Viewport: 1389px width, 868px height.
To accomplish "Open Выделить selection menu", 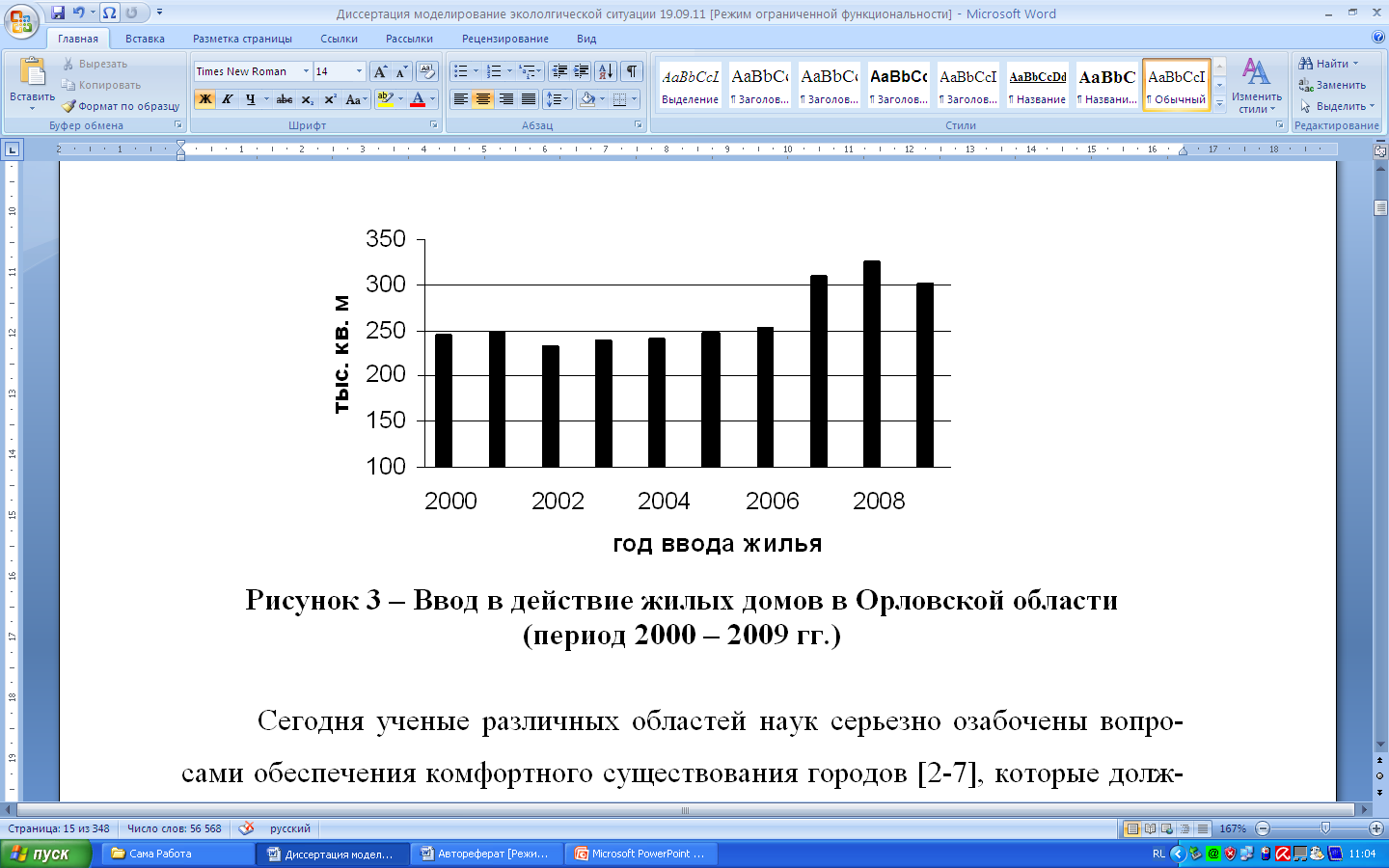I will click(x=1337, y=106).
